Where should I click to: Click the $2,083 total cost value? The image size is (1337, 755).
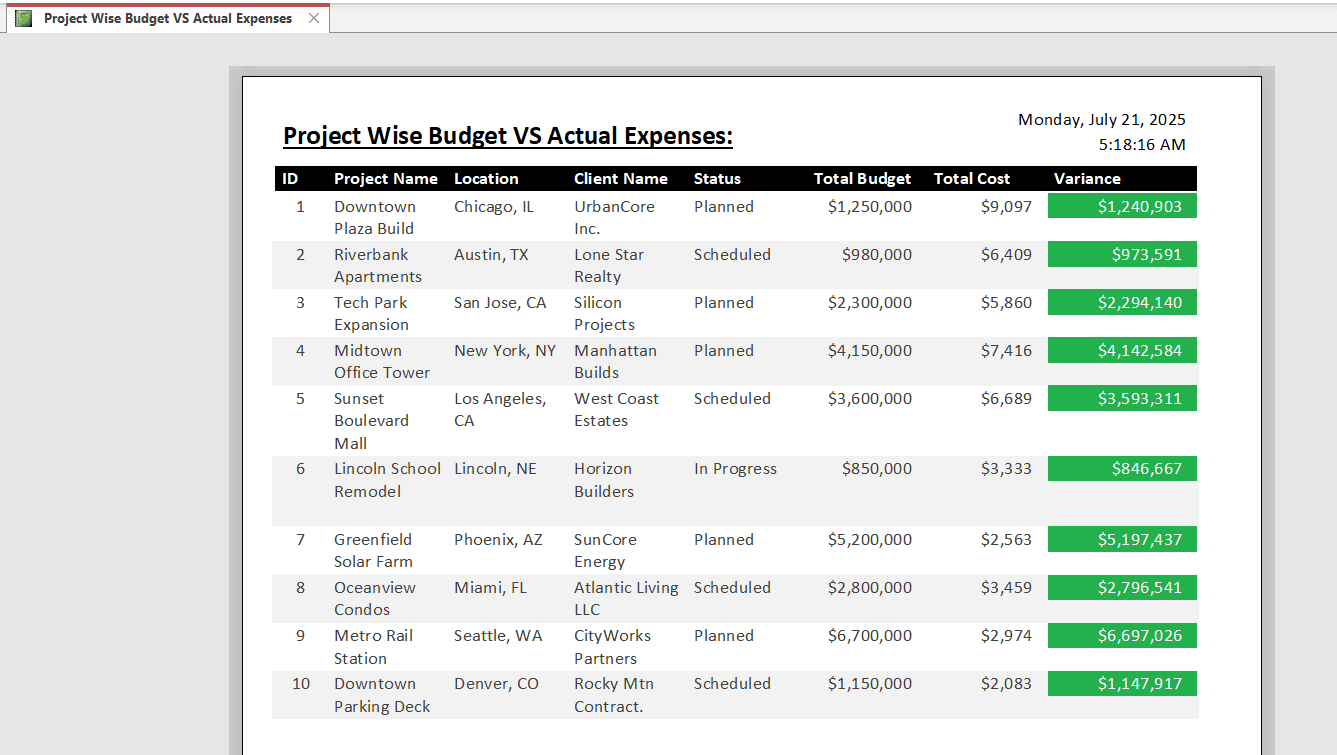click(1006, 684)
